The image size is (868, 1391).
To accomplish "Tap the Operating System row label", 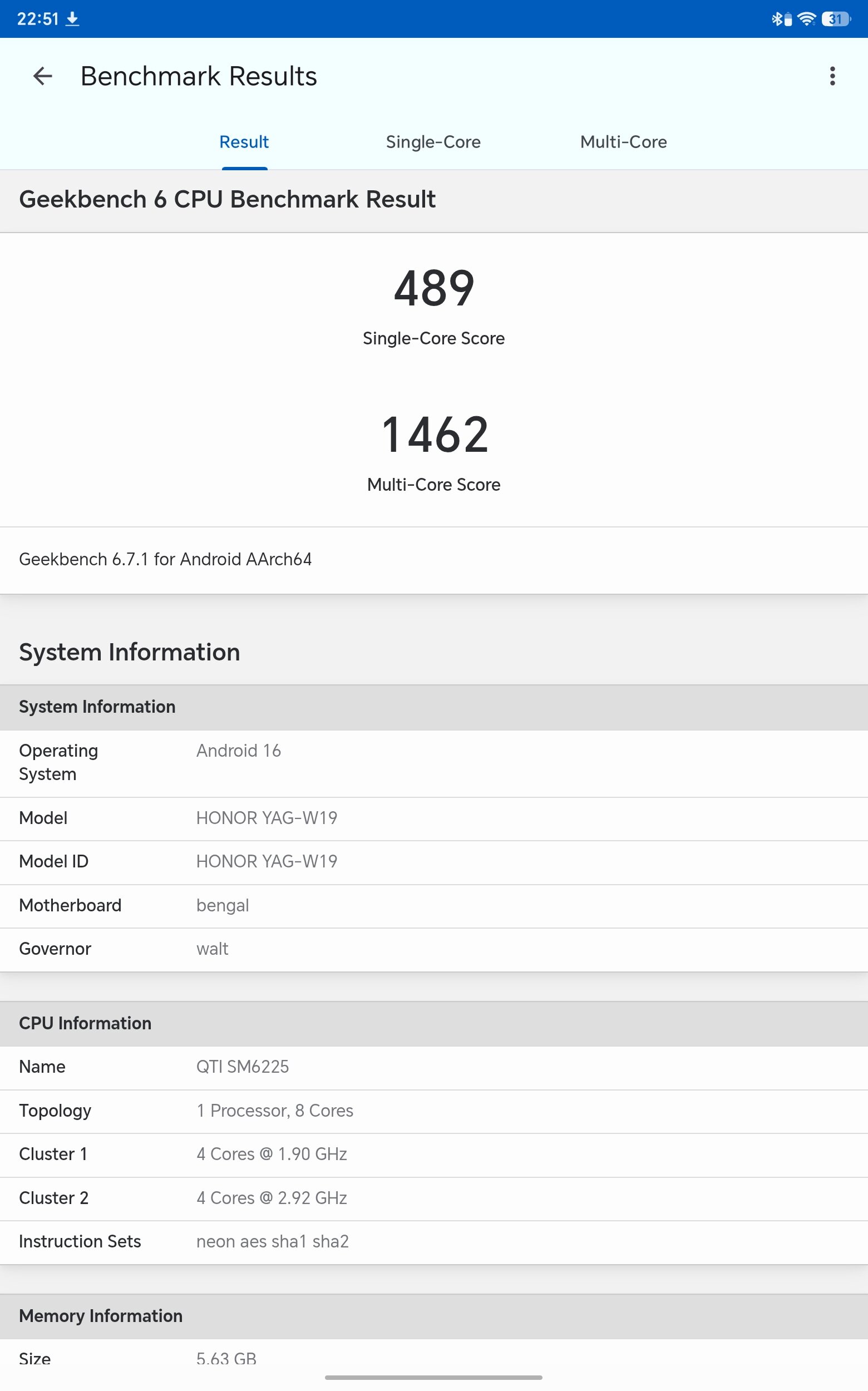I will pos(58,762).
